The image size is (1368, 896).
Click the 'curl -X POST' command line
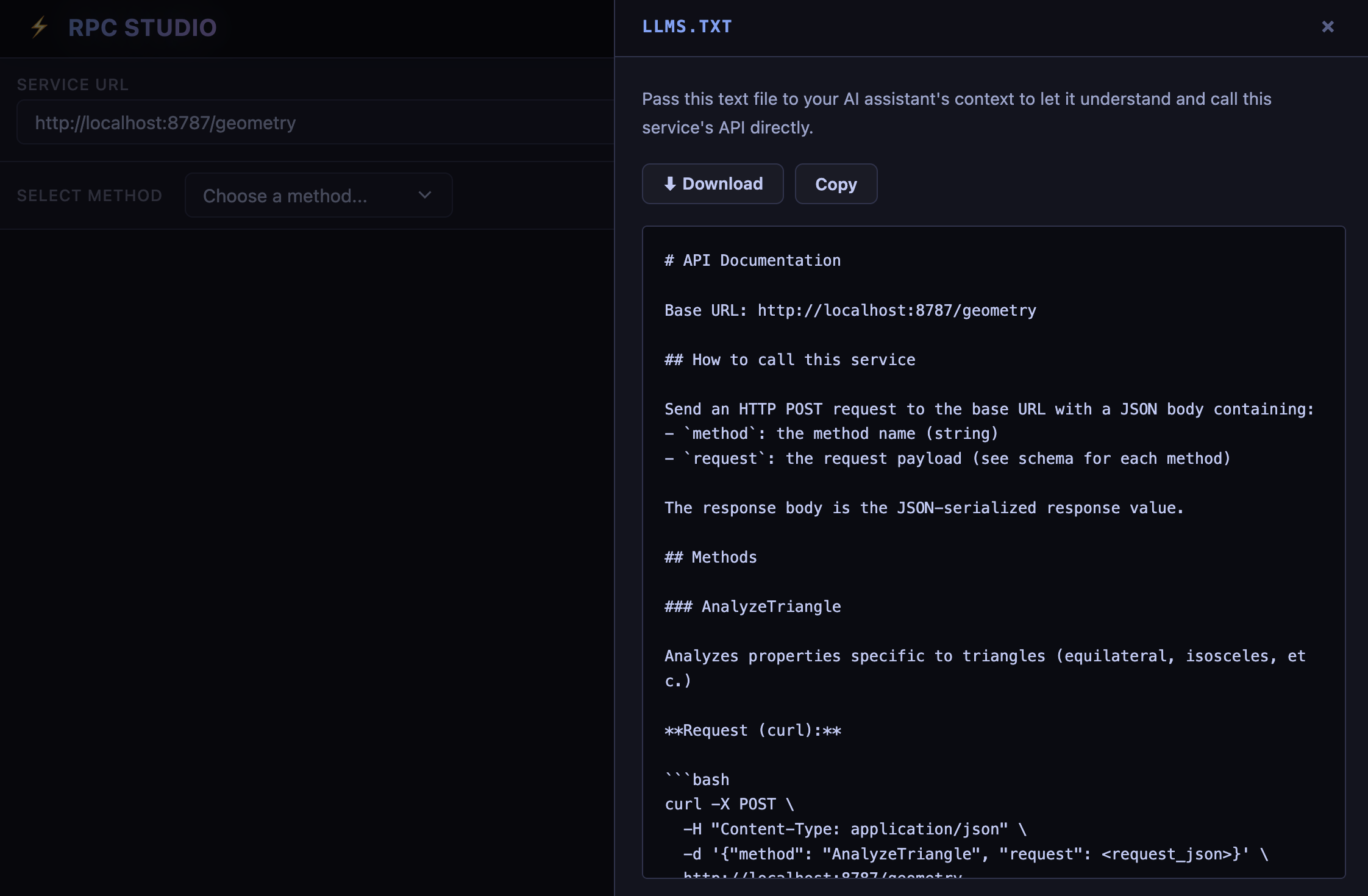click(729, 804)
